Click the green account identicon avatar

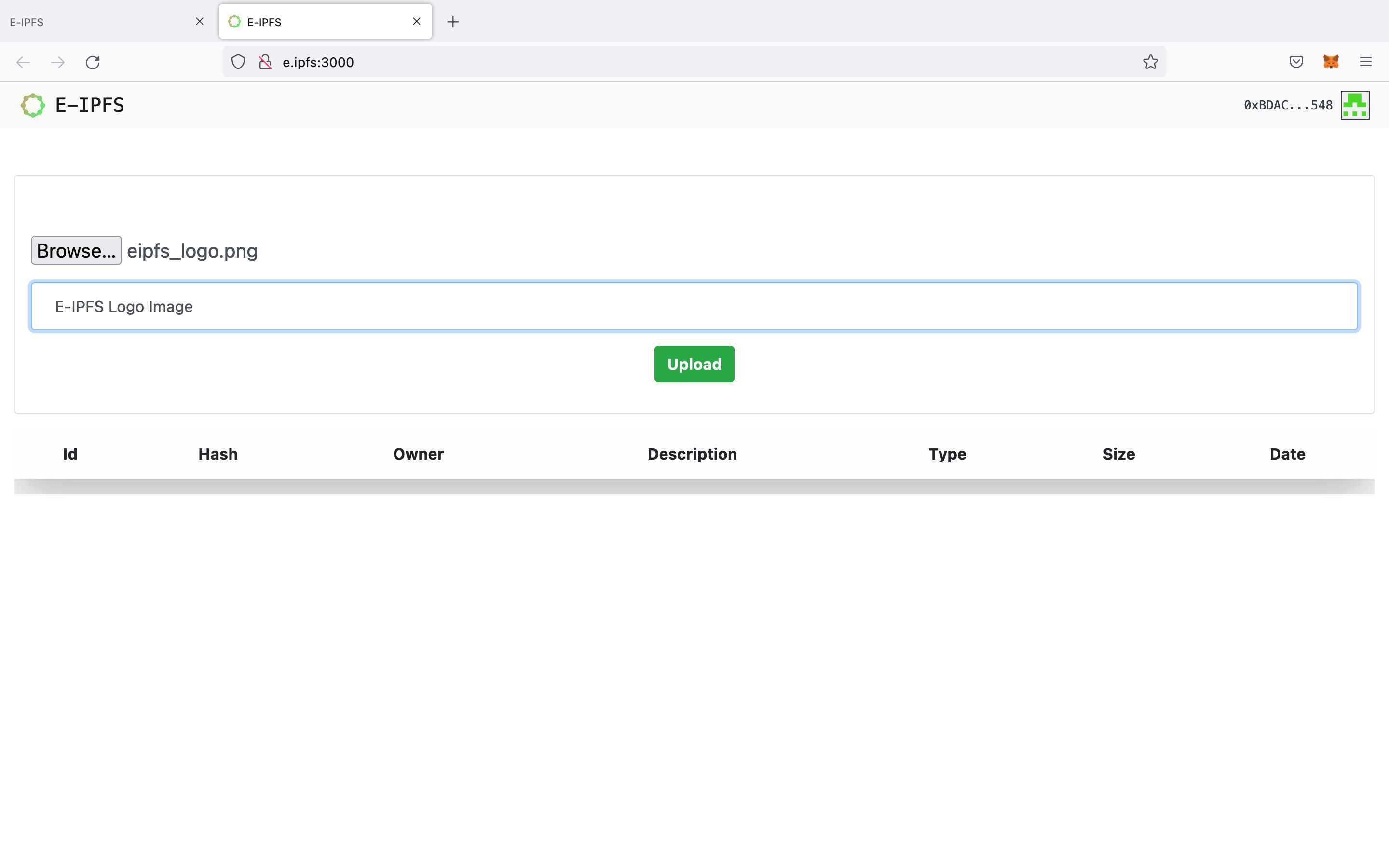click(1355, 105)
